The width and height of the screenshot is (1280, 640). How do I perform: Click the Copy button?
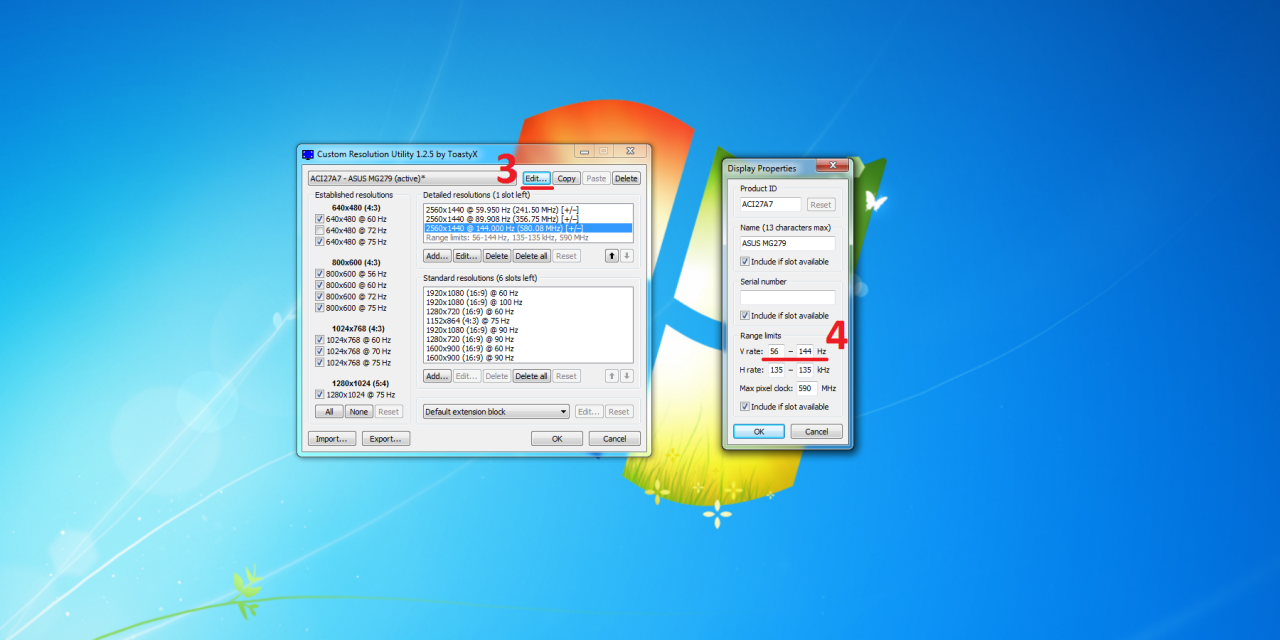567,178
